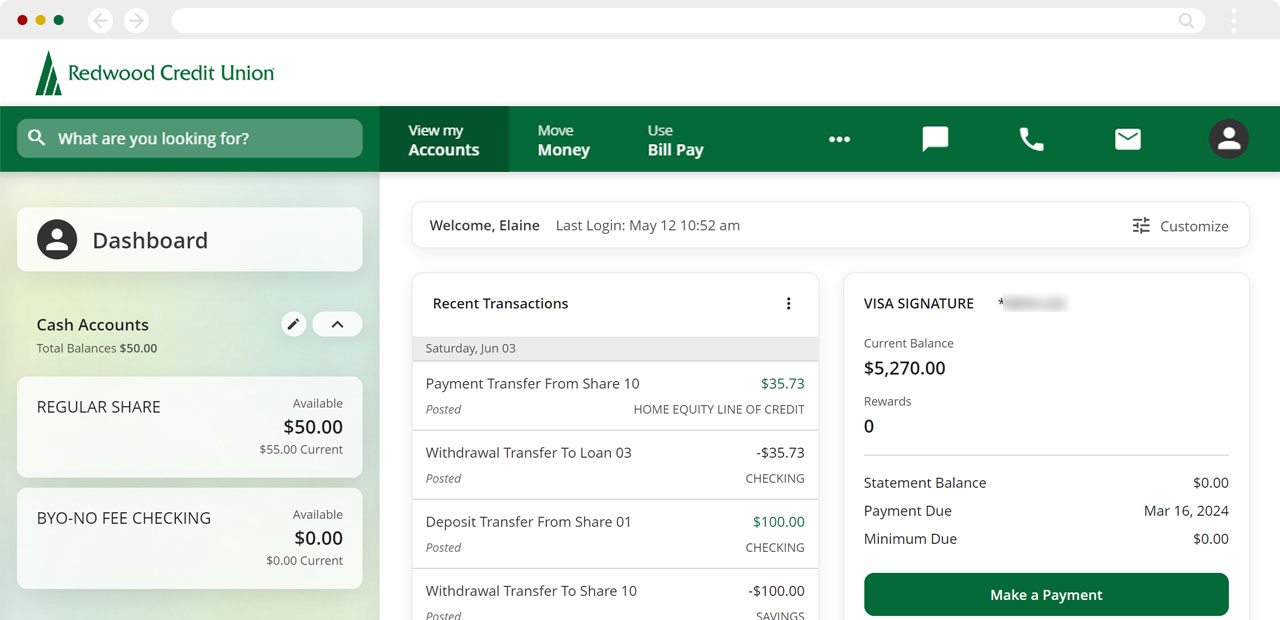
Task: Open Customize dashboard settings
Action: (1180, 226)
